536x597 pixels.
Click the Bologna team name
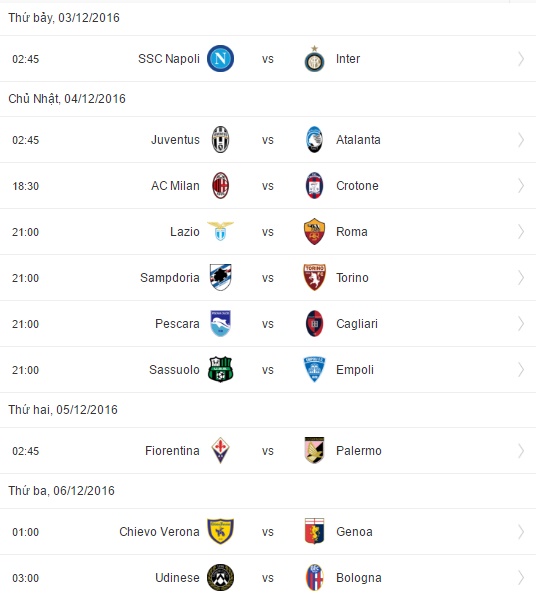point(359,578)
